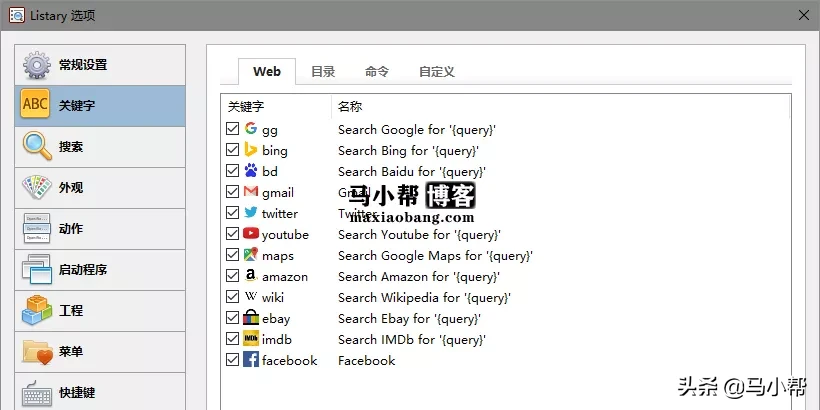The image size is (820, 410).
Task: Select the ABC 关键字 icon
Action: pyautogui.click(x=36, y=104)
